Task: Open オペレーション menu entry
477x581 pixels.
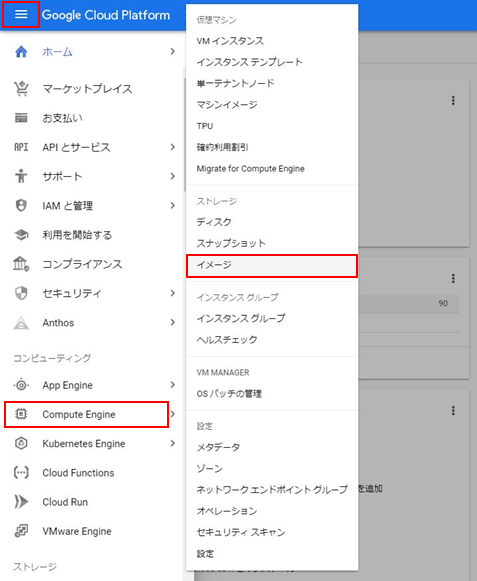Action: [x=272, y=511]
